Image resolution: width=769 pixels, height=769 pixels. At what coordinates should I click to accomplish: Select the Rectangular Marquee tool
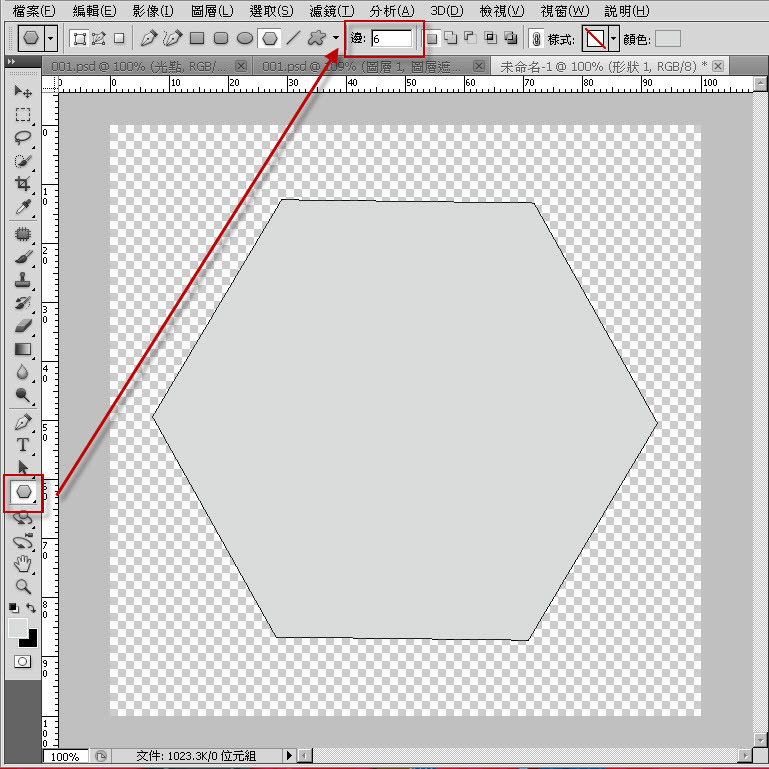point(23,115)
